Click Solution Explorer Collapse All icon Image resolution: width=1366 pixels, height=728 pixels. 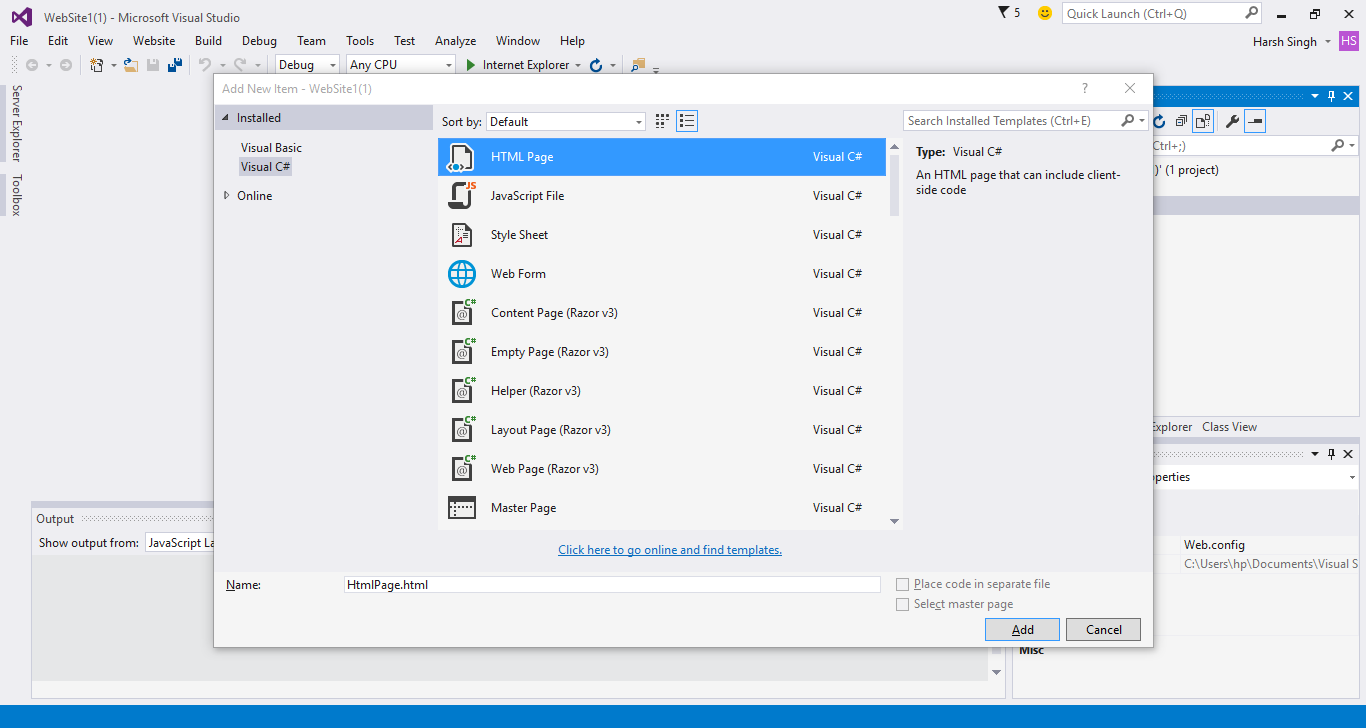tap(1181, 121)
